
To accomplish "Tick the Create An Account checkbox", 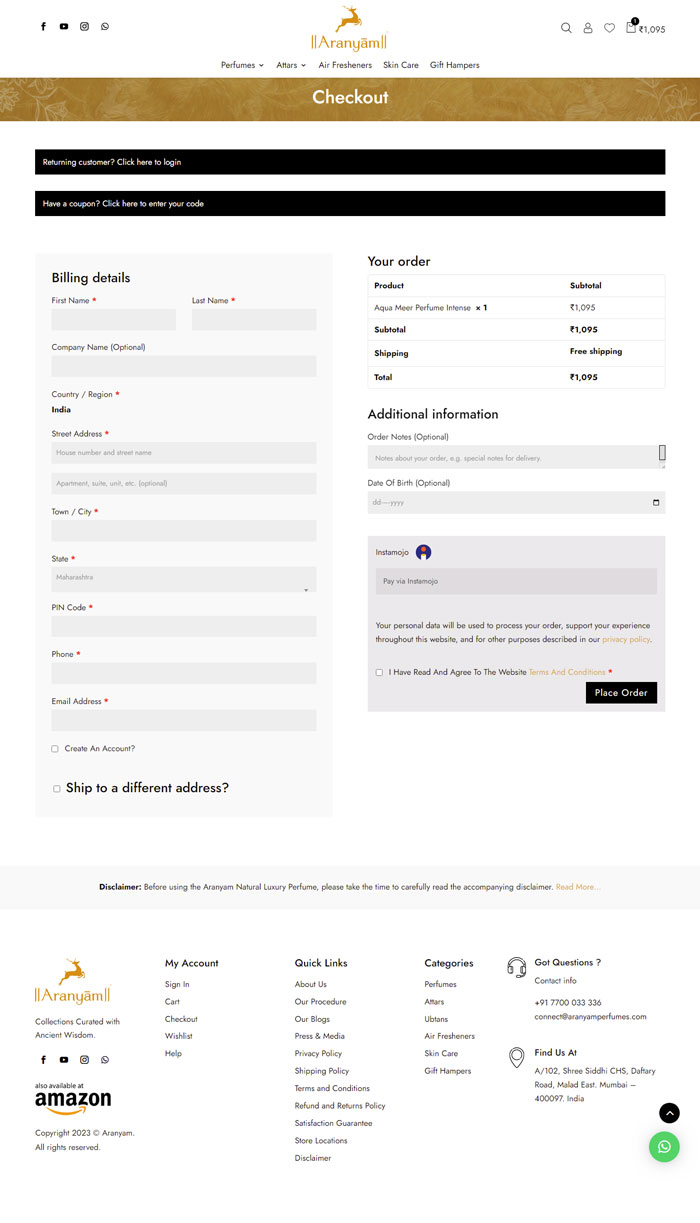I will (x=55, y=749).
